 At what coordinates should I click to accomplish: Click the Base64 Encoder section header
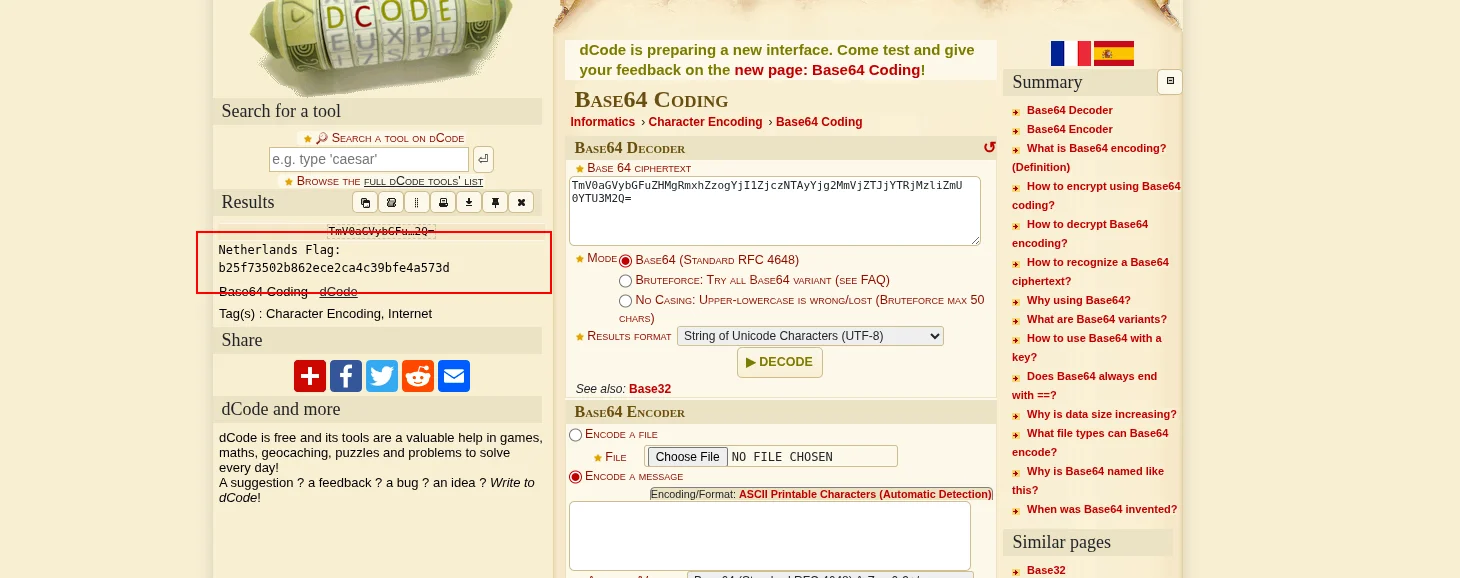pyautogui.click(x=630, y=412)
